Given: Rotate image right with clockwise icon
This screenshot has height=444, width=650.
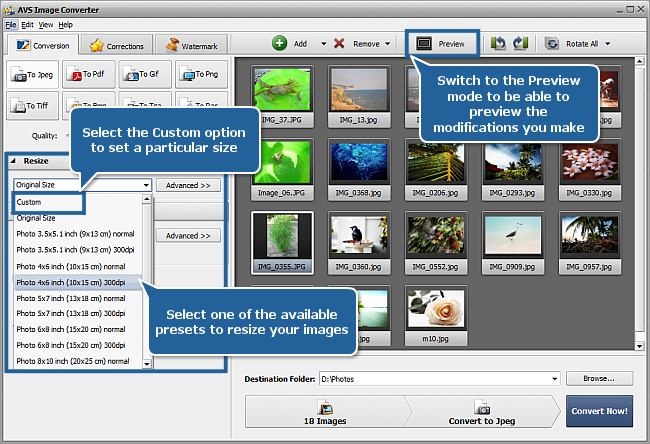Looking at the screenshot, I should point(520,43).
